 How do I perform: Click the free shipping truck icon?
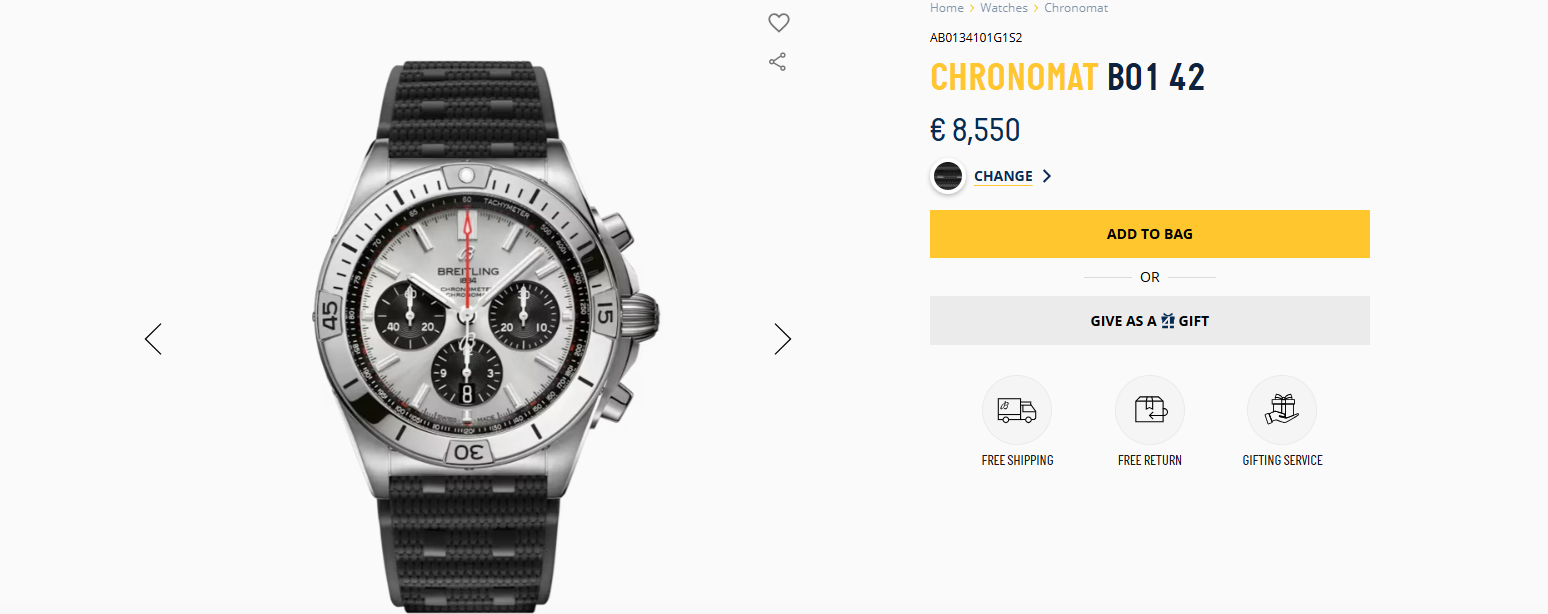point(1017,410)
